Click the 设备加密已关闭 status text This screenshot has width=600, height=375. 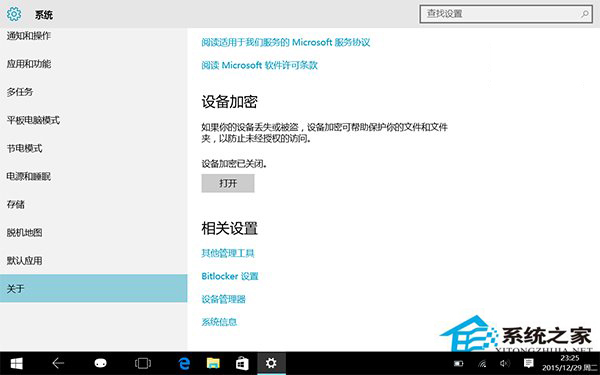234,164
